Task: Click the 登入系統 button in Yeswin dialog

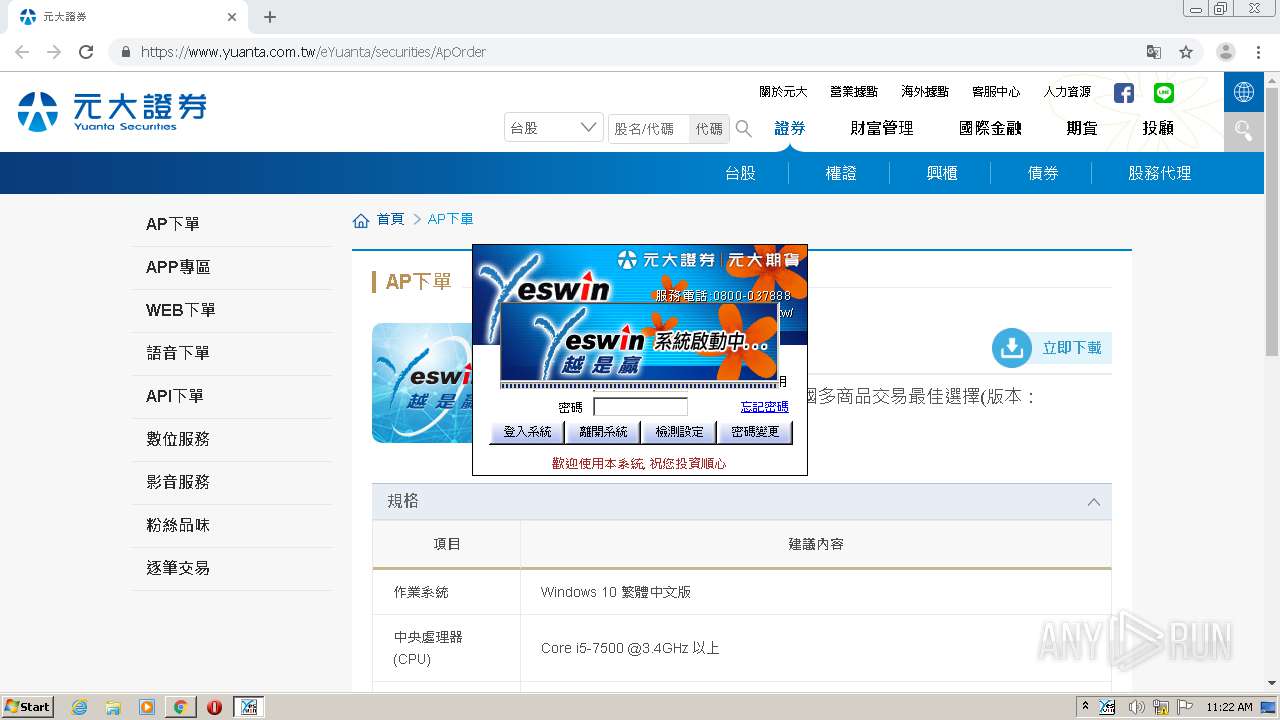Action: (x=527, y=432)
